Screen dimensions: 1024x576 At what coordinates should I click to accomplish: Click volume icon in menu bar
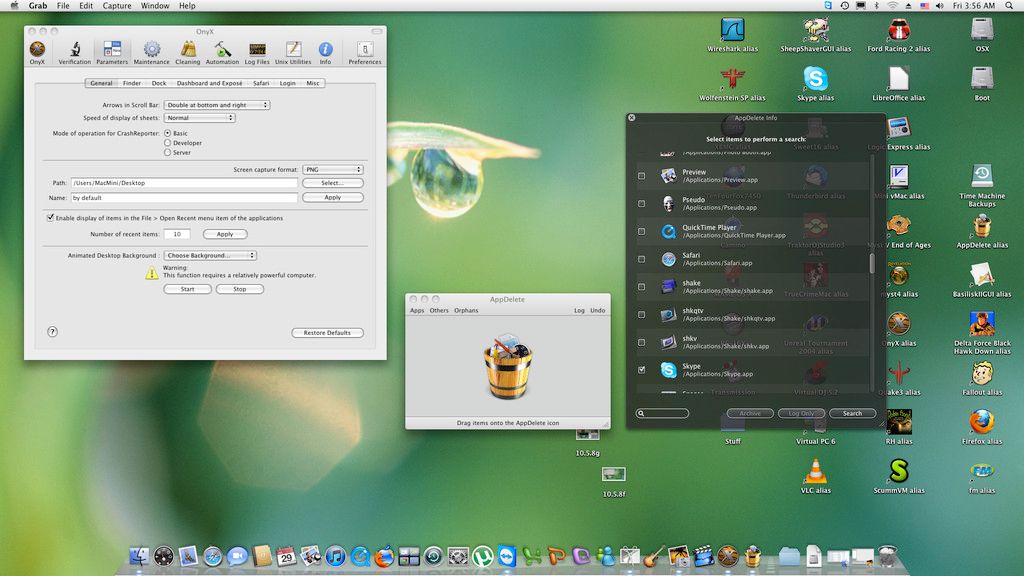point(940,5)
